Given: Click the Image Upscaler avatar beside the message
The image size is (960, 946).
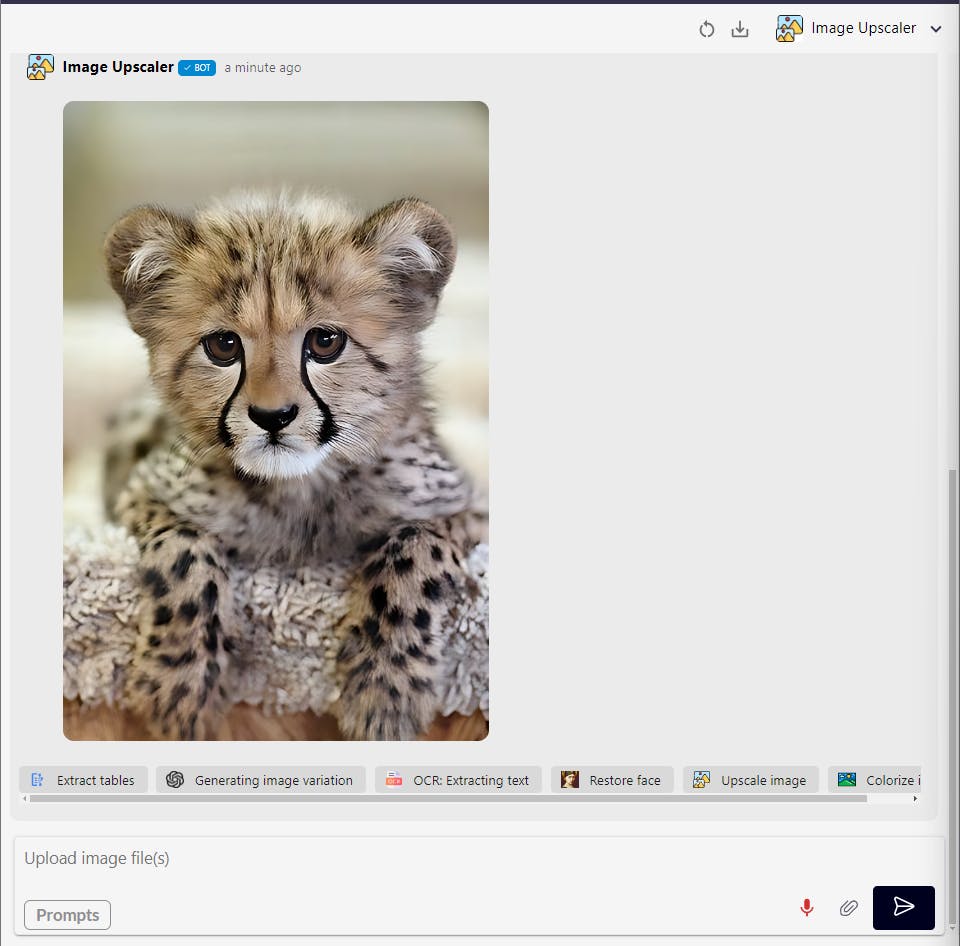Looking at the screenshot, I should click(x=40, y=67).
